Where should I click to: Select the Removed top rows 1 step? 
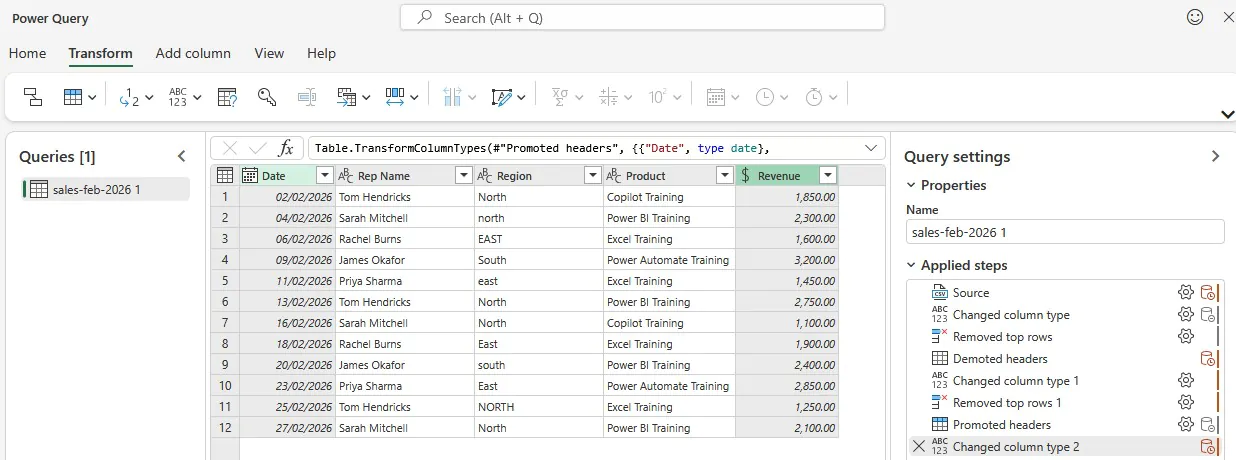1007,402
